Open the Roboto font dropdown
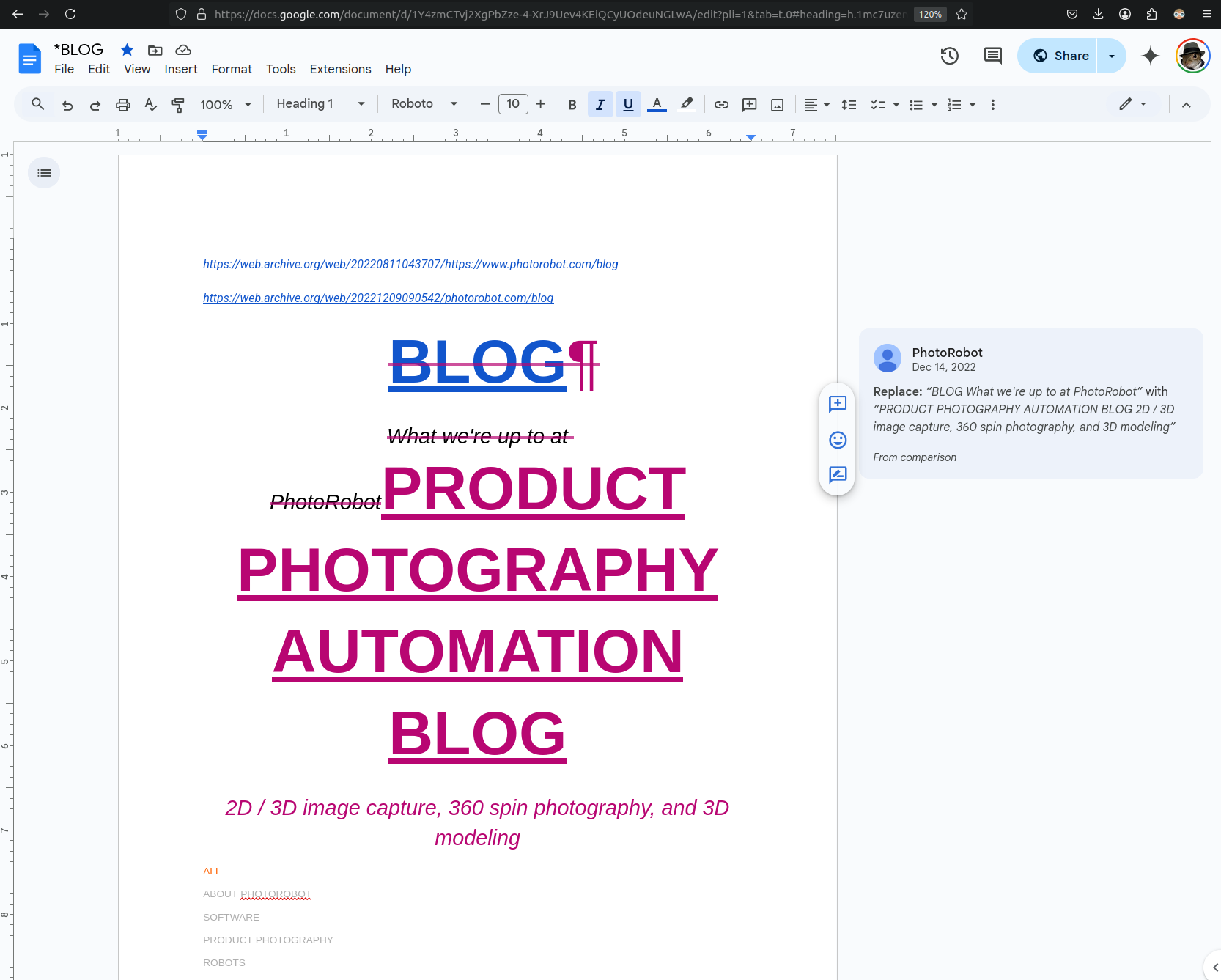Viewport: 1221px width, 980px height. [424, 104]
